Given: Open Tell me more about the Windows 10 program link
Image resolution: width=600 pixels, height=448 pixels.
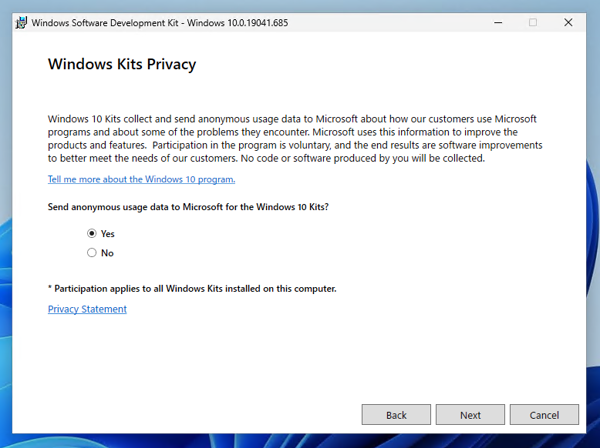Looking at the screenshot, I should [x=141, y=179].
